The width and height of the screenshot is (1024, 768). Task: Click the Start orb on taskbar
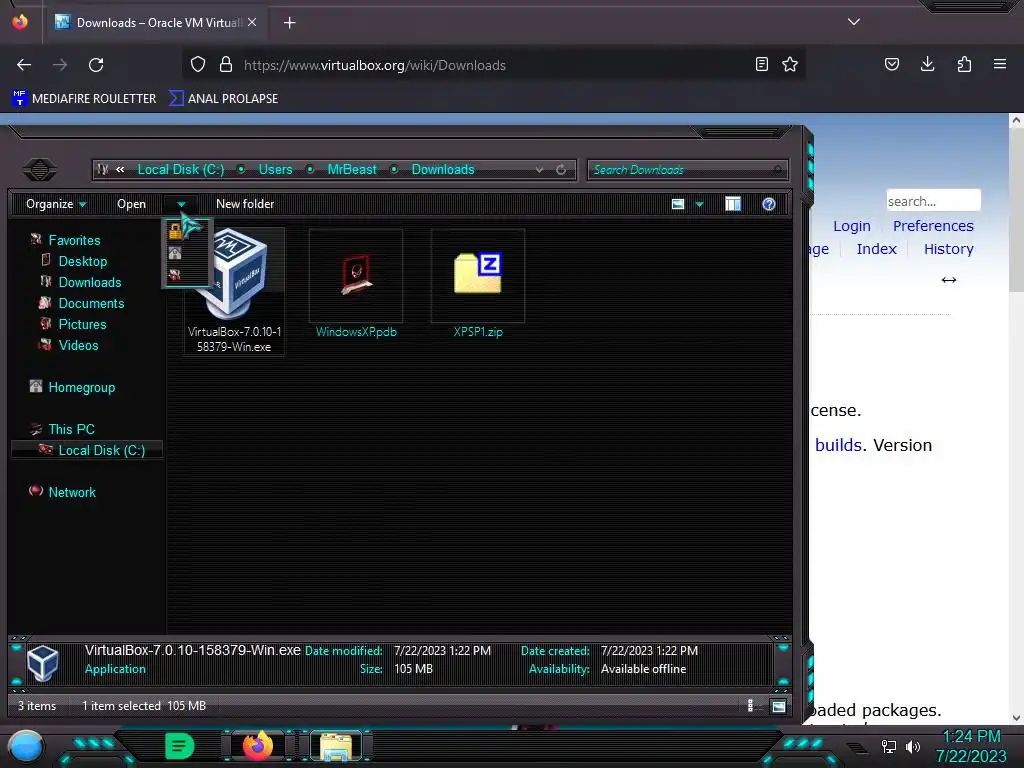pos(26,747)
